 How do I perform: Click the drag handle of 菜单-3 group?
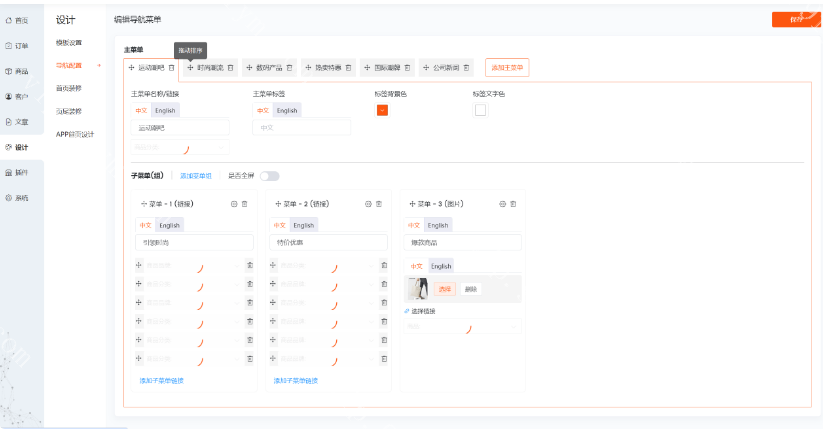(x=413, y=204)
